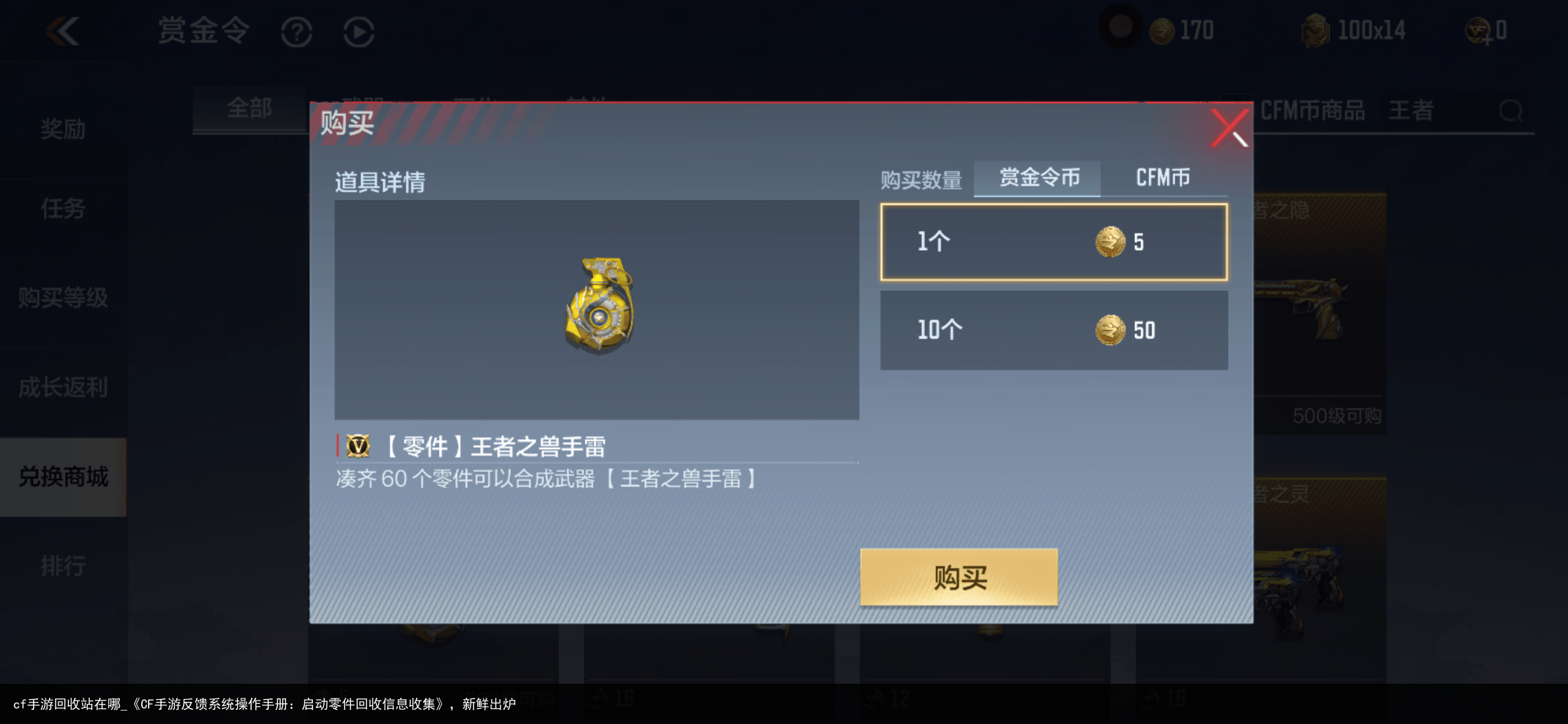Click the gold coin balance 170
The width and height of the screenshot is (1568, 724).
[x=1182, y=30]
